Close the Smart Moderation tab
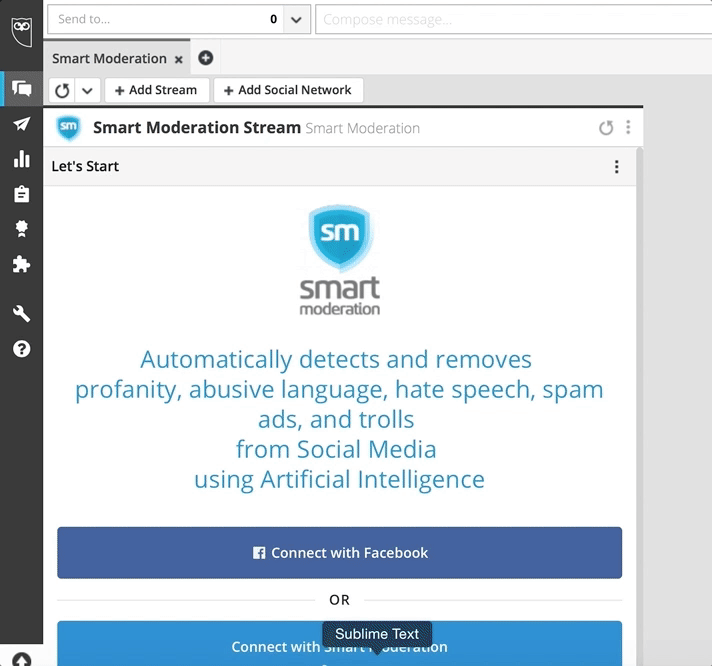 (x=179, y=59)
